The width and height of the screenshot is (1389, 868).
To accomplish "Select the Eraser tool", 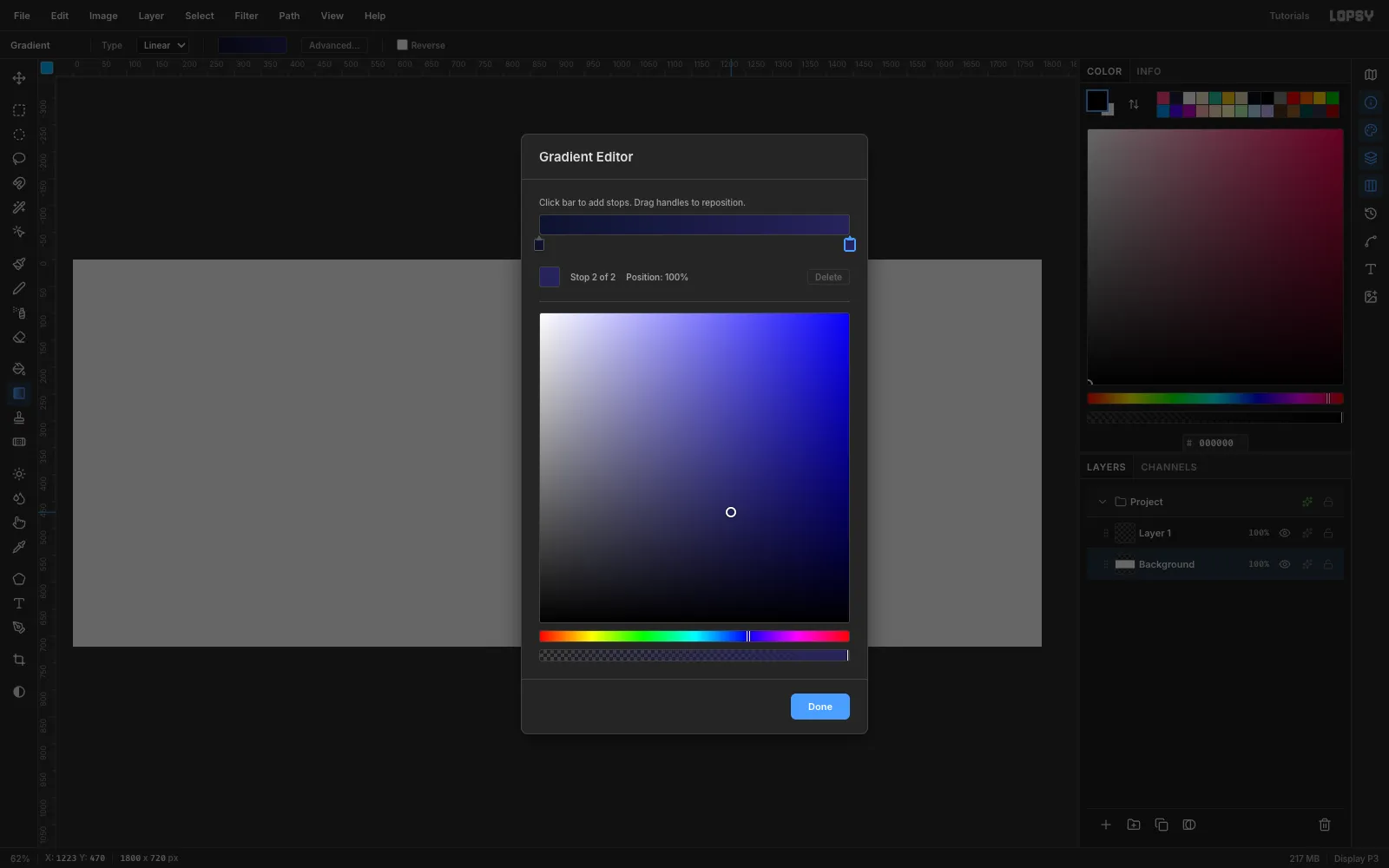I will [x=18, y=337].
